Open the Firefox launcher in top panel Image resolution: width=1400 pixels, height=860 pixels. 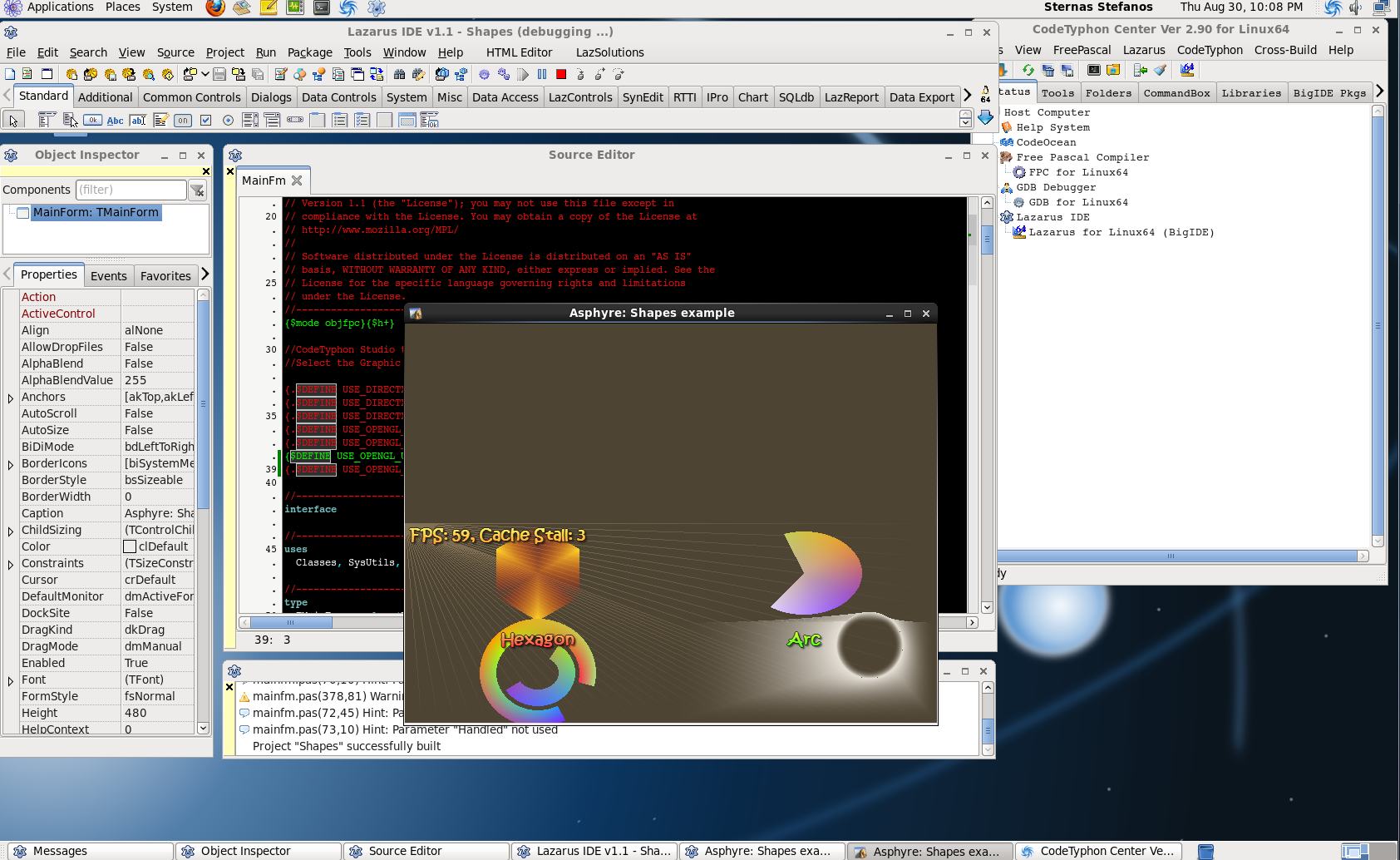point(214,7)
